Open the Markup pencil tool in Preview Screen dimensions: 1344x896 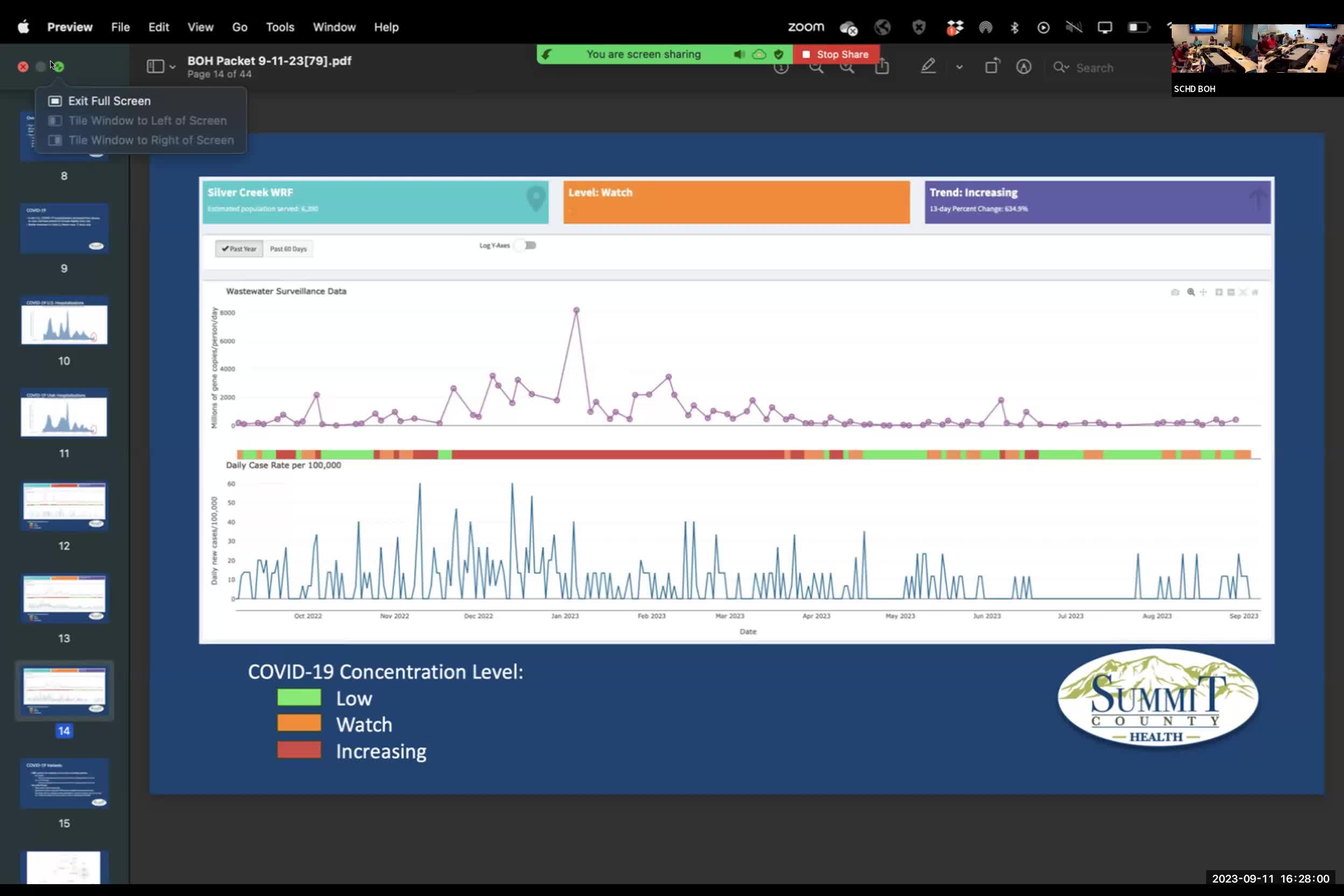pyautogui.click(x=928, y=67)
